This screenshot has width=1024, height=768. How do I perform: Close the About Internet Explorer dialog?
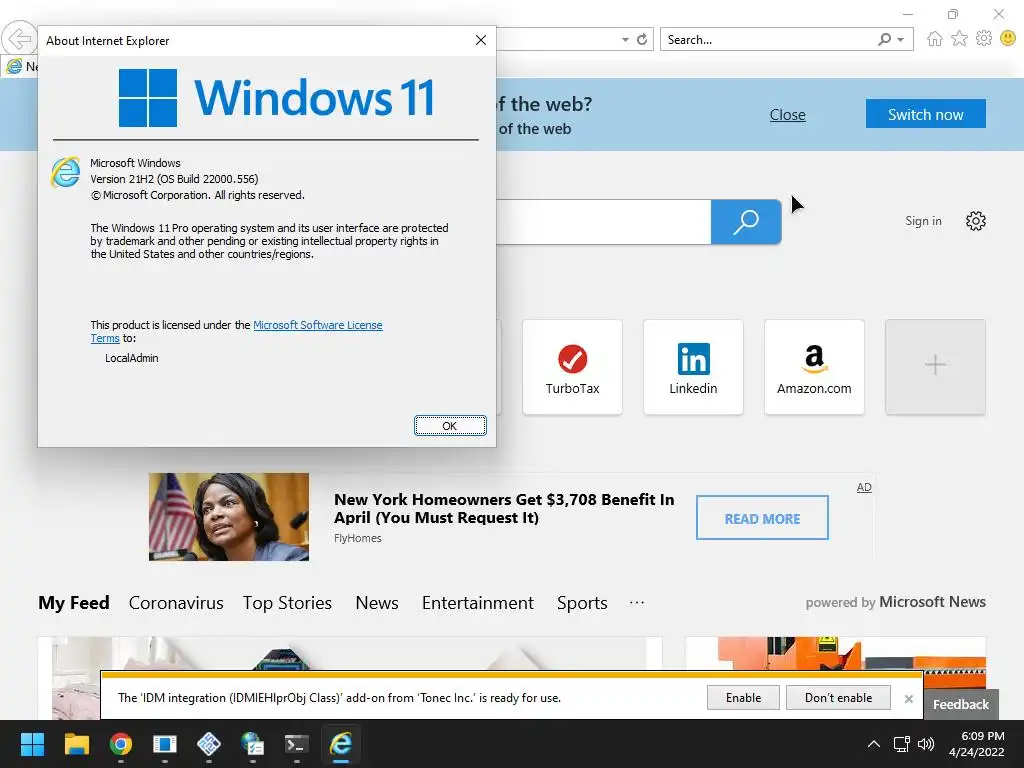[x=481, y=40]
